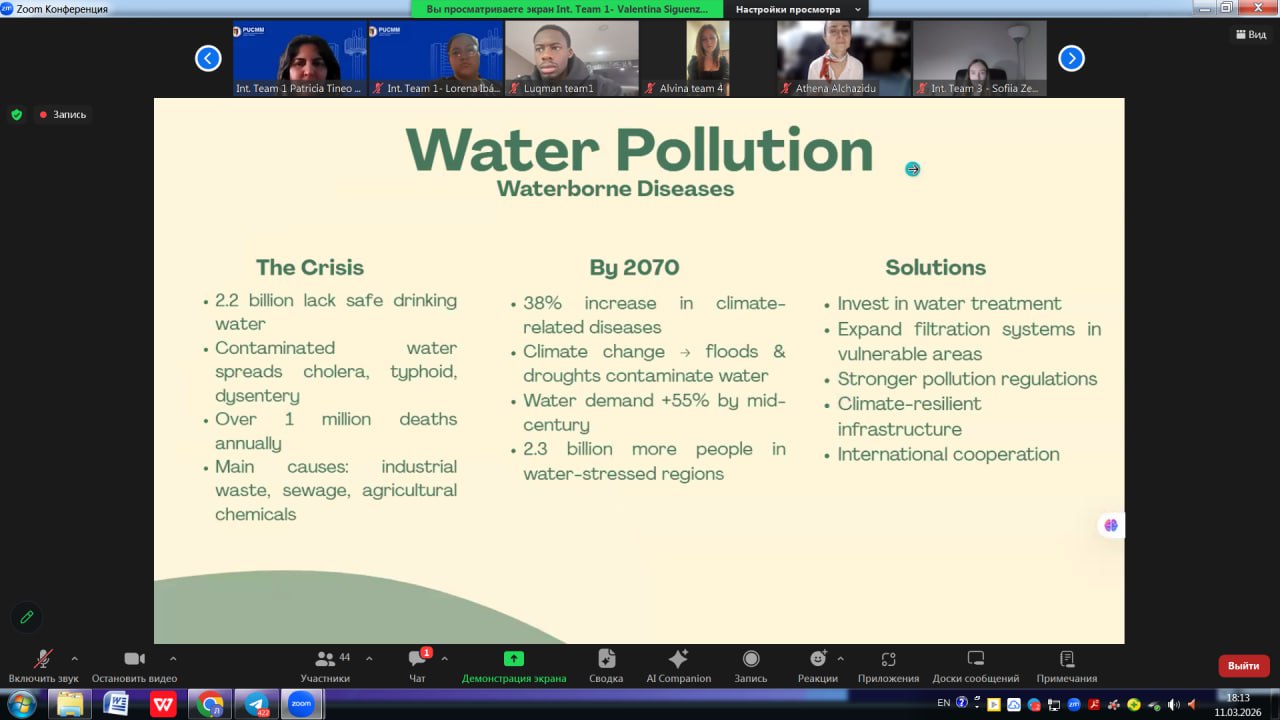Open Telegram from the Windows taskbar
1280x720 pixels.
click(x=255, y=704)
